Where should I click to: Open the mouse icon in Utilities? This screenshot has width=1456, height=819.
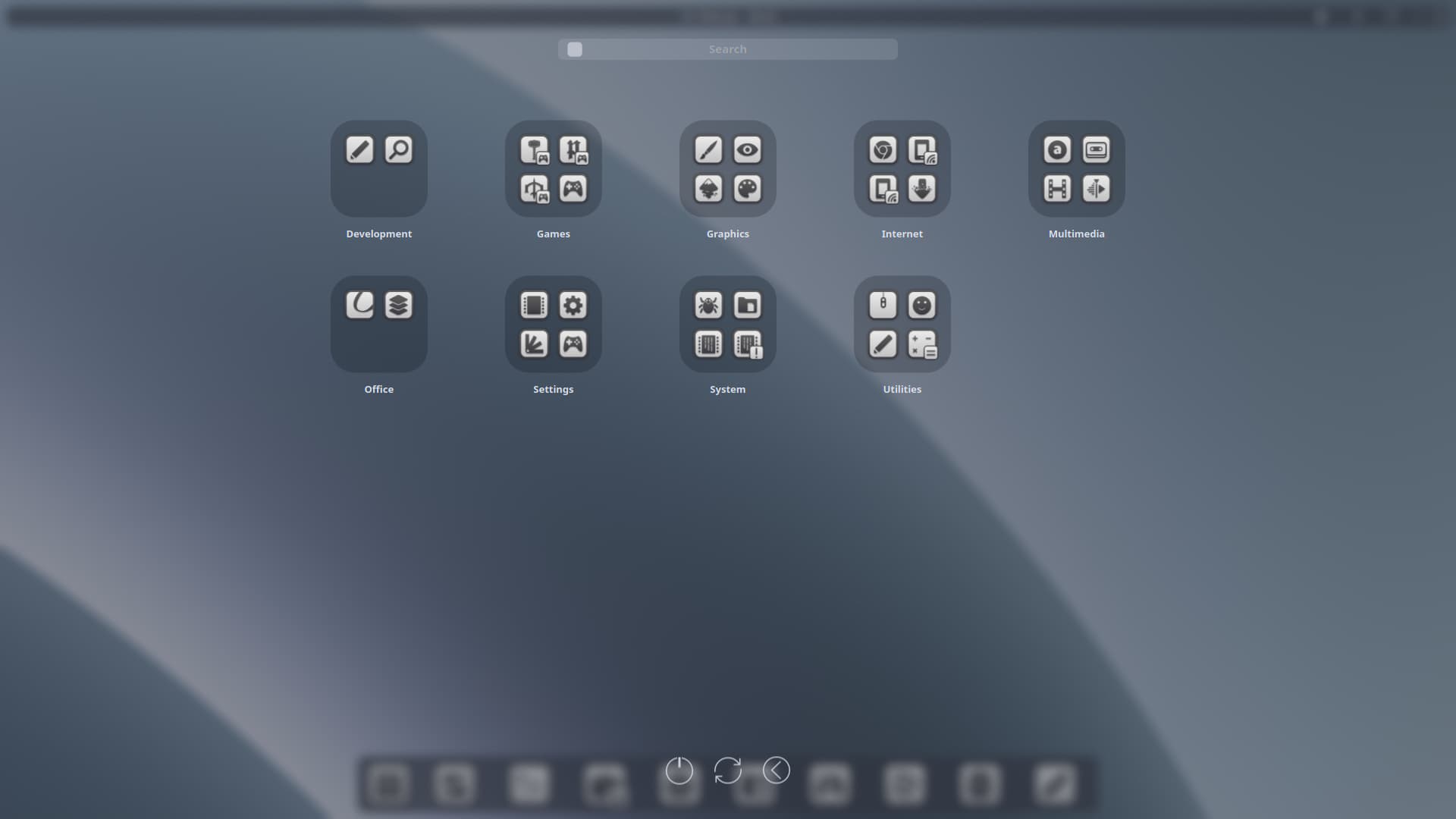click(883, 306)
